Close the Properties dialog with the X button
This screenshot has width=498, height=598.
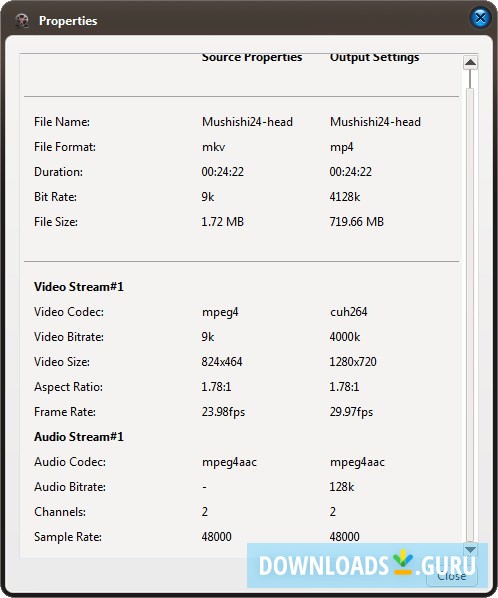(x=480, y=18)
